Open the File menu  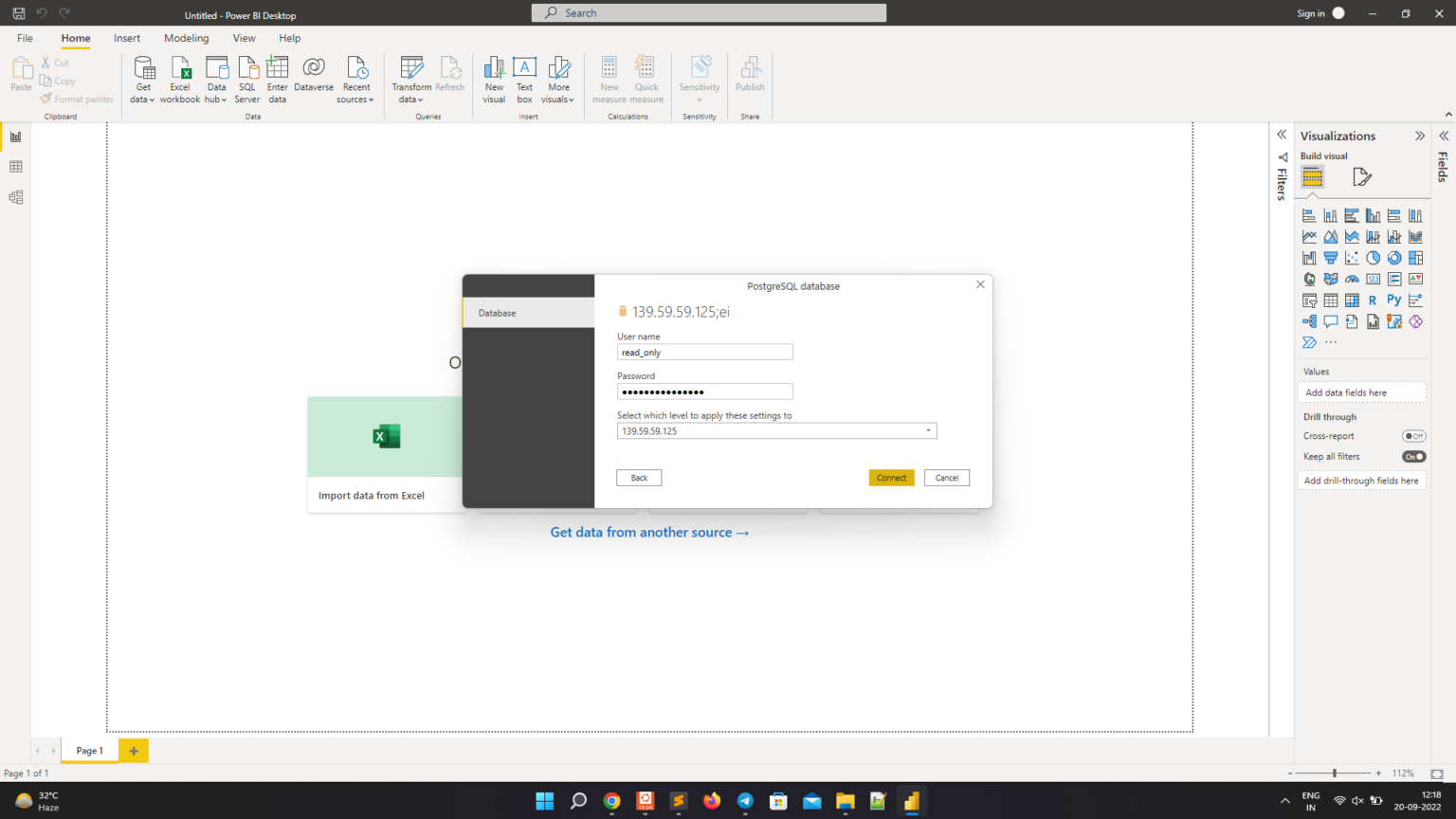click(25, 38)
